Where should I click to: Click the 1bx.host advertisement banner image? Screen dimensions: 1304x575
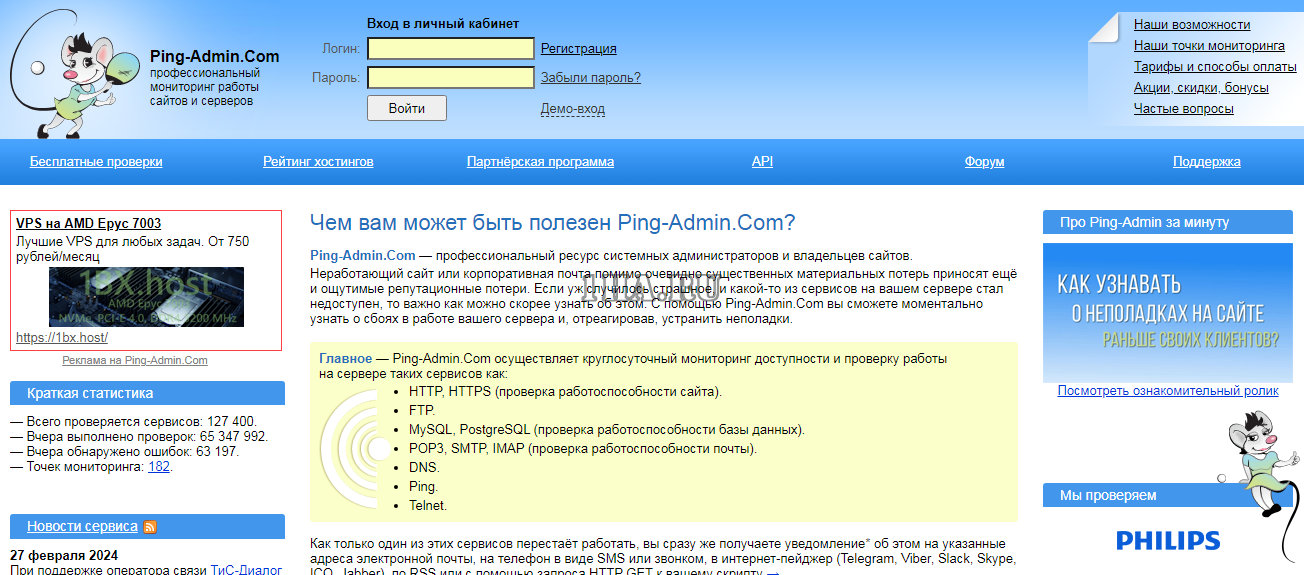tap(146, 297)
